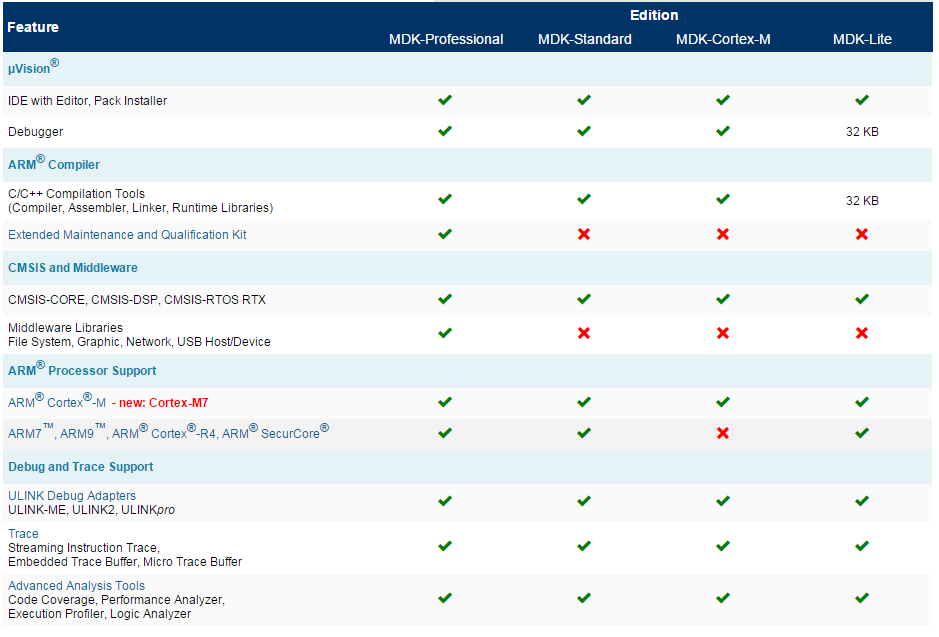939x637 pixels.
Task: Click ULINK-ME, ULINK2, ULINKpro text
Action: (x=91, y=509)
